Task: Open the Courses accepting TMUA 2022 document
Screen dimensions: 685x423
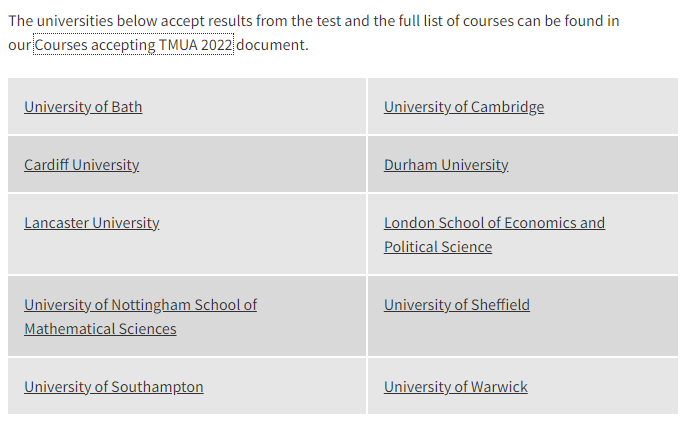Action: (133, 45)
